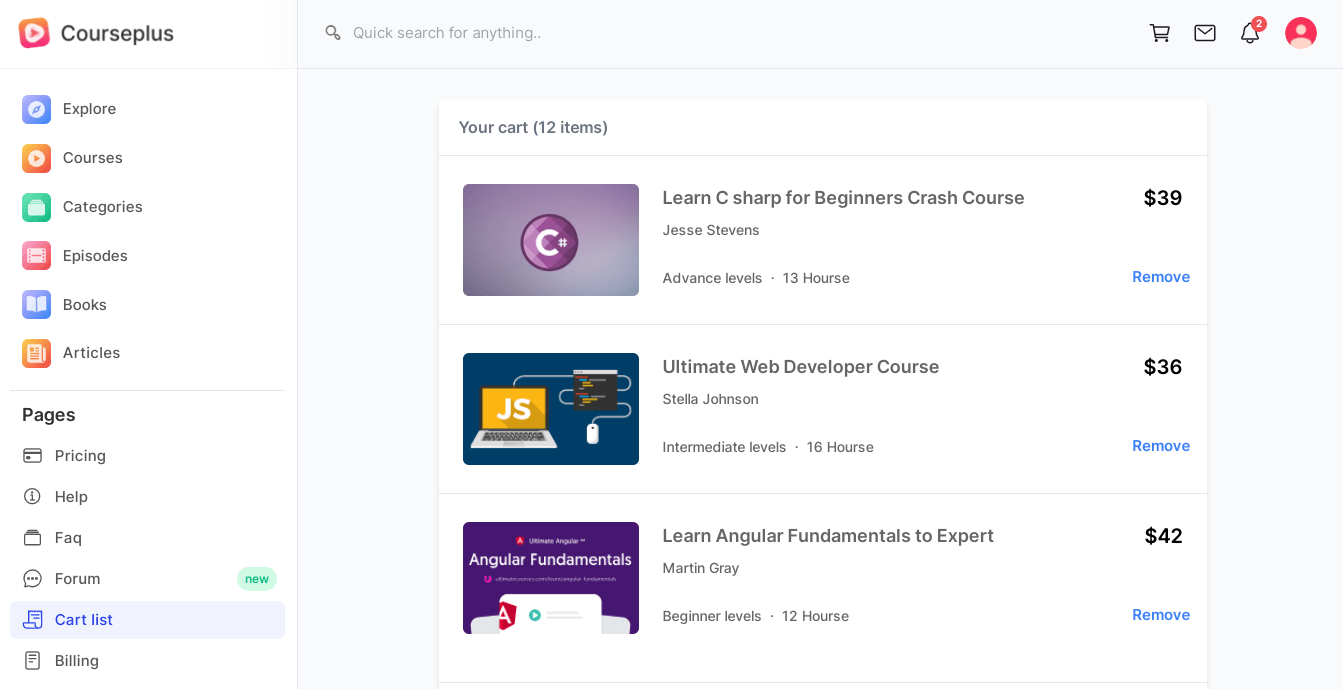The width and height of the screenshot is (1343, 689).
Task: Open the Forum page marked new
Action: pos(148,579)
